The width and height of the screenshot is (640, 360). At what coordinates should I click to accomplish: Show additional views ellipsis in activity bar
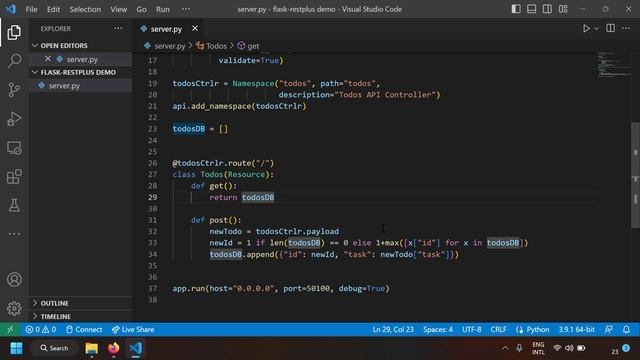click(x=14, y=234)
